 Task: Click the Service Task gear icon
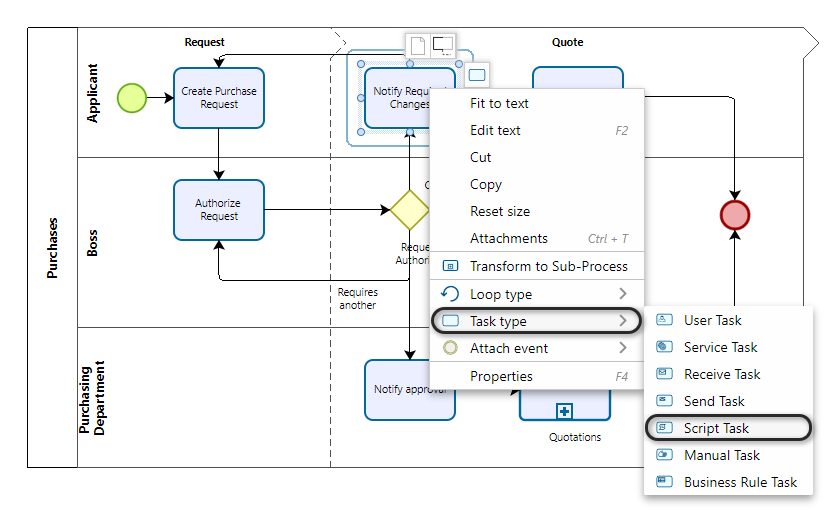pyautogui.click(x=664, y=347)
